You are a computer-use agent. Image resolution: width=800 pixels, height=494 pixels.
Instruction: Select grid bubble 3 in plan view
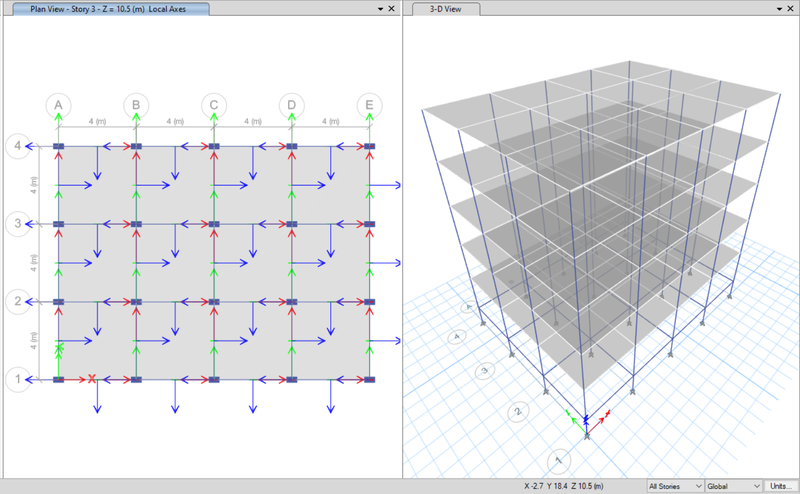18,224
